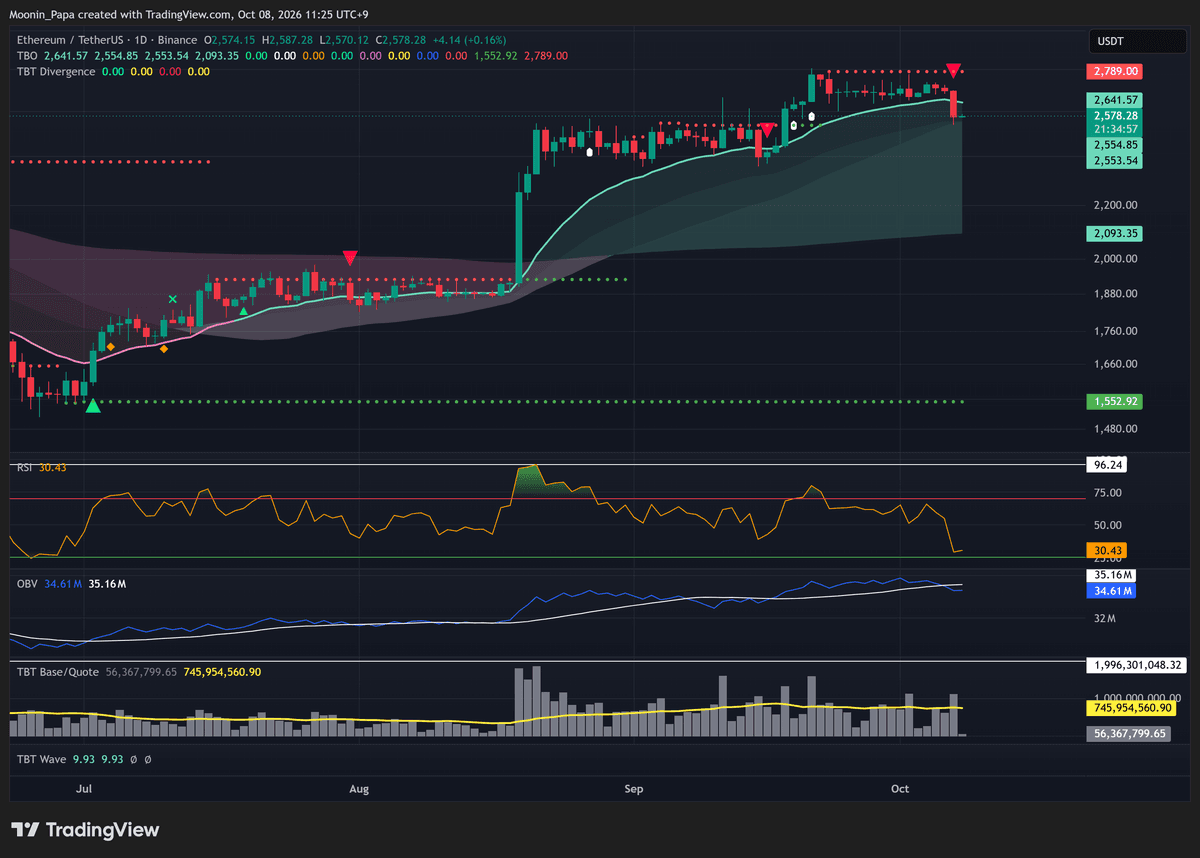Select the RSI indicator legend label
This screenshot has height=858, width=1200.
click(25, 467)
